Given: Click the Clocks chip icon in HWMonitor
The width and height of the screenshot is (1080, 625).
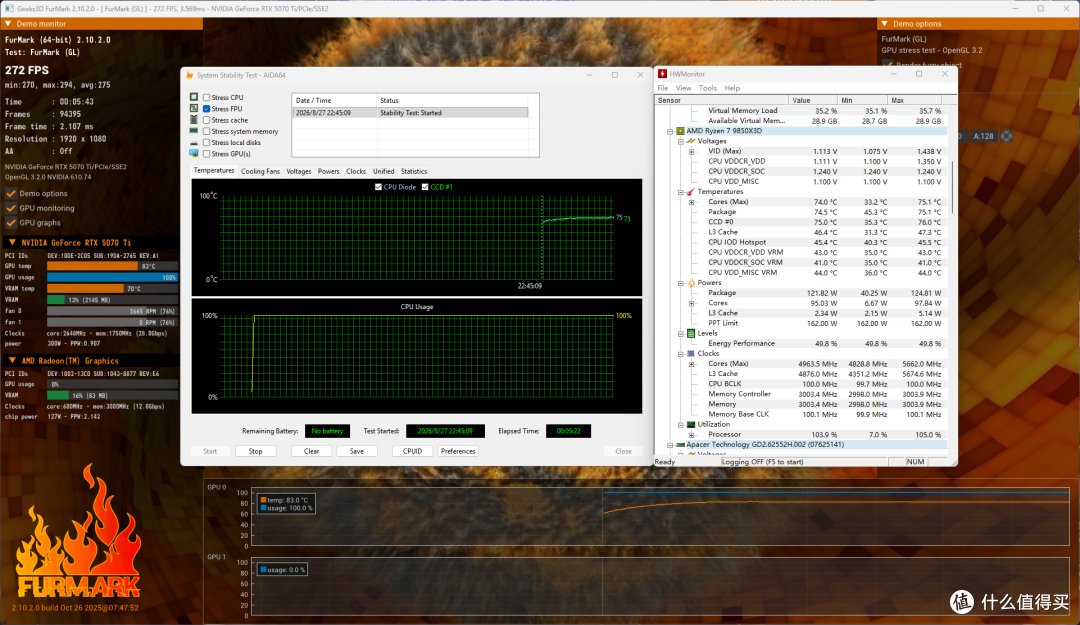Looking at the screenshot, I should (691, 354).
